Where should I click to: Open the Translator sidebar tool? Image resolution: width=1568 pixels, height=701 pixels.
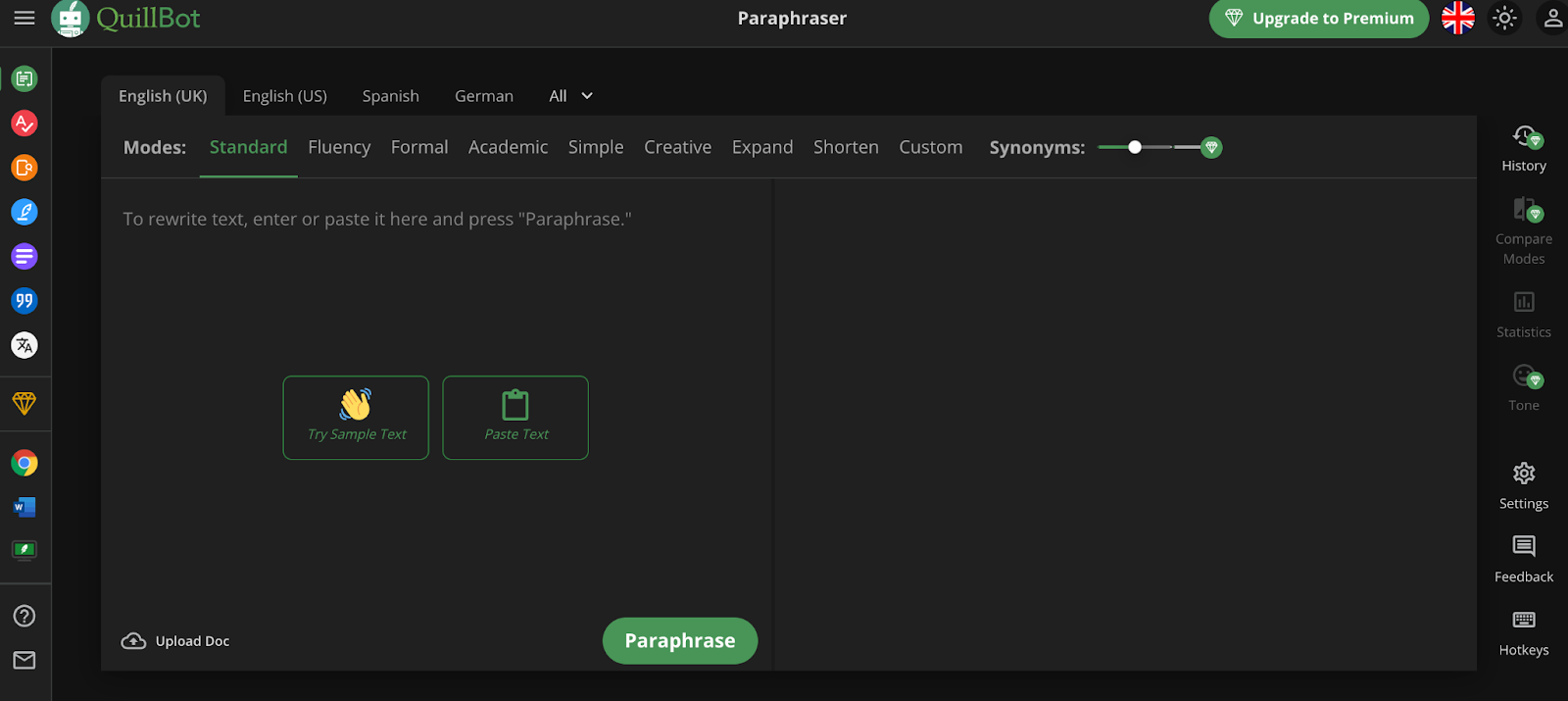(x=24, y=345)
